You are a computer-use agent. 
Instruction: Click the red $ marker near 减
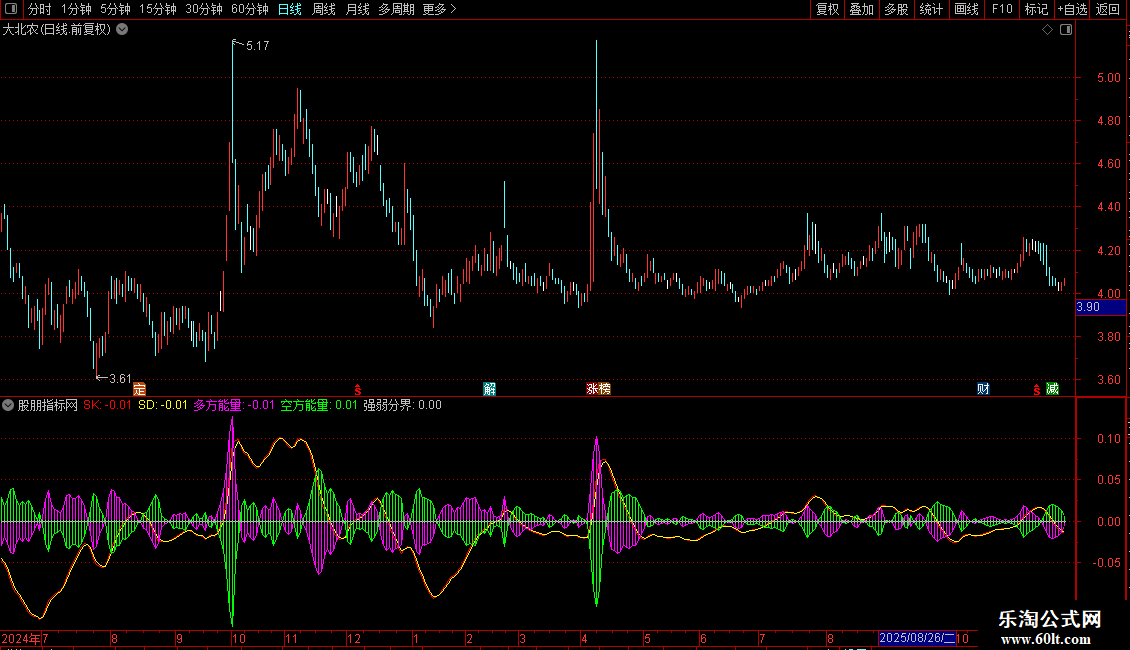point(1036,389)
